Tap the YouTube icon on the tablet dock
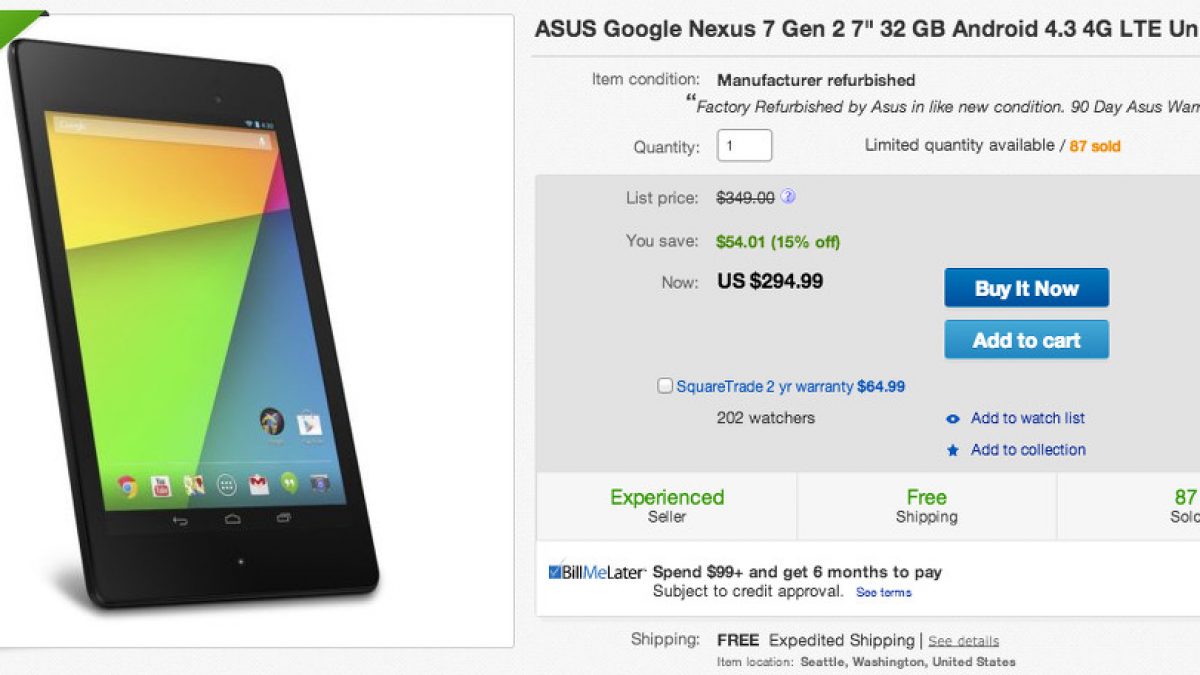 tap(161, 486)
